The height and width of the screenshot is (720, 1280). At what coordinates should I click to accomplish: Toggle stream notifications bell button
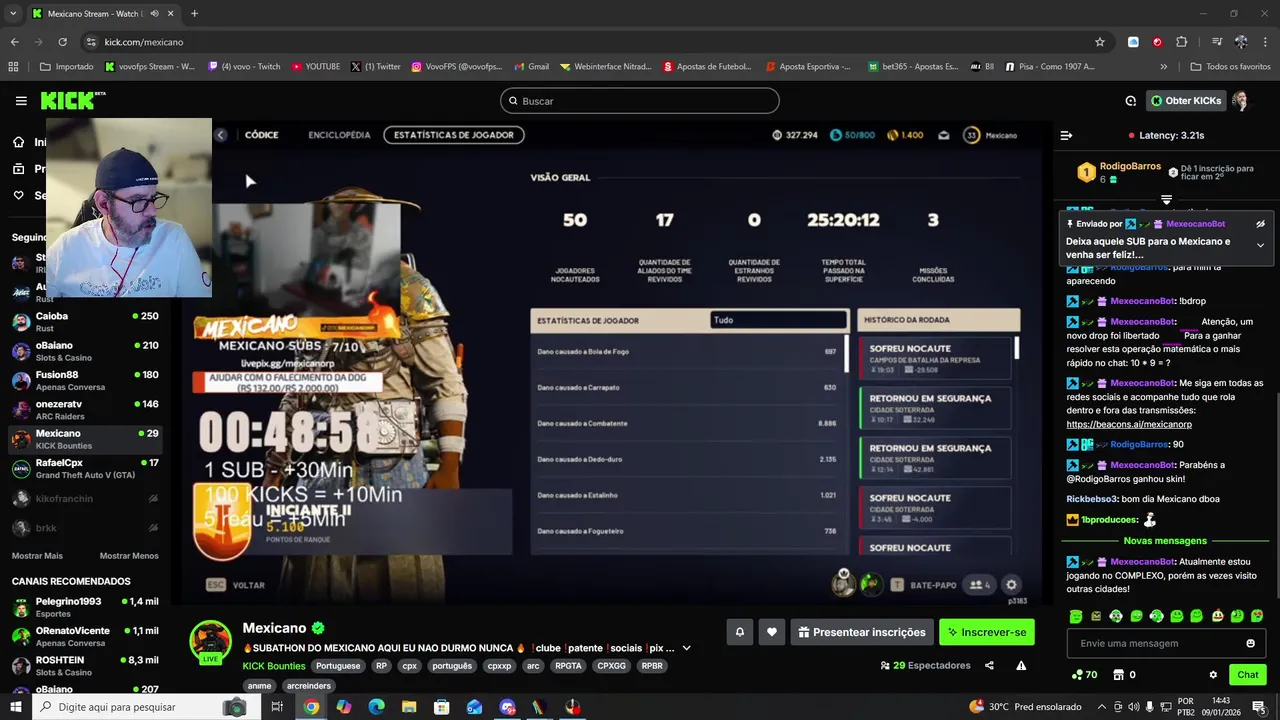[740, 632]
